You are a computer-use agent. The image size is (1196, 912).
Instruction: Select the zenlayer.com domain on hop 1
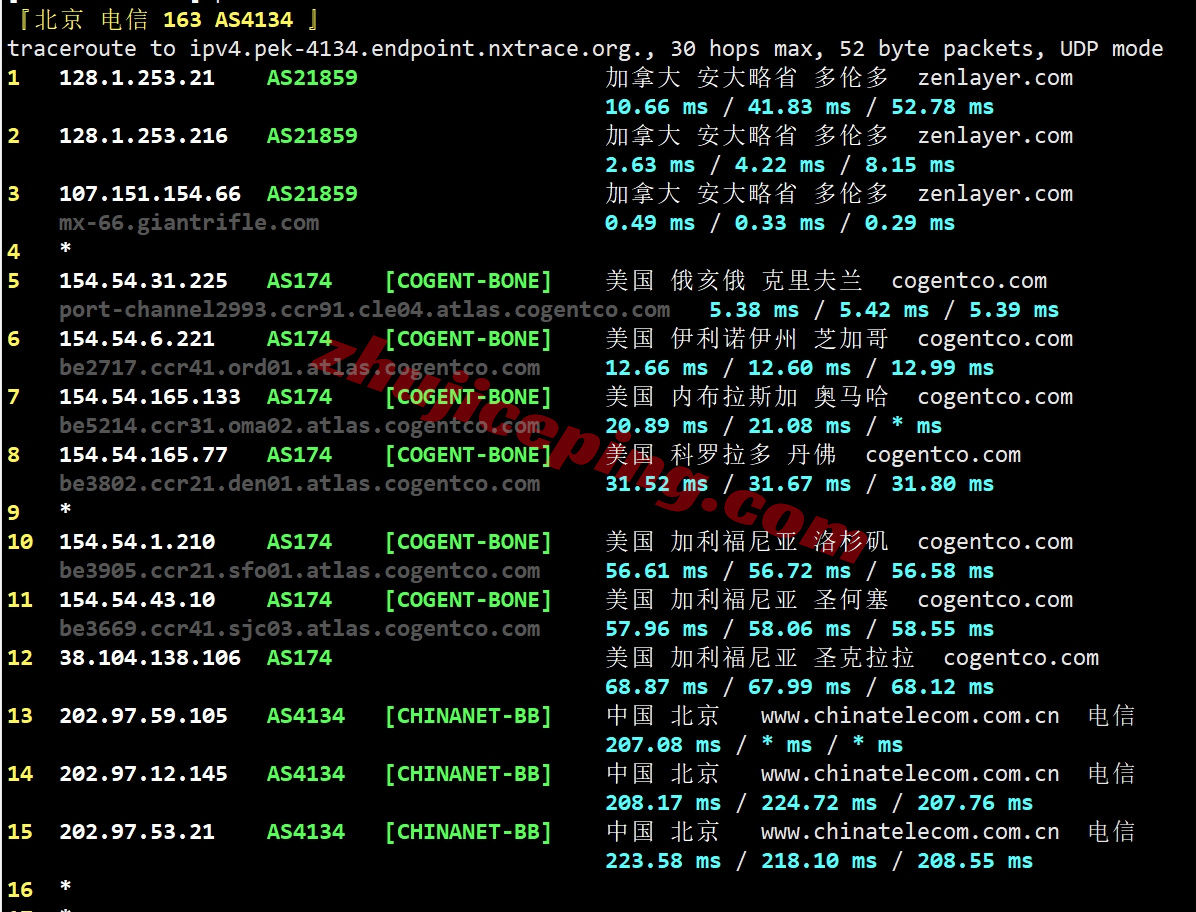pos(995,78)
